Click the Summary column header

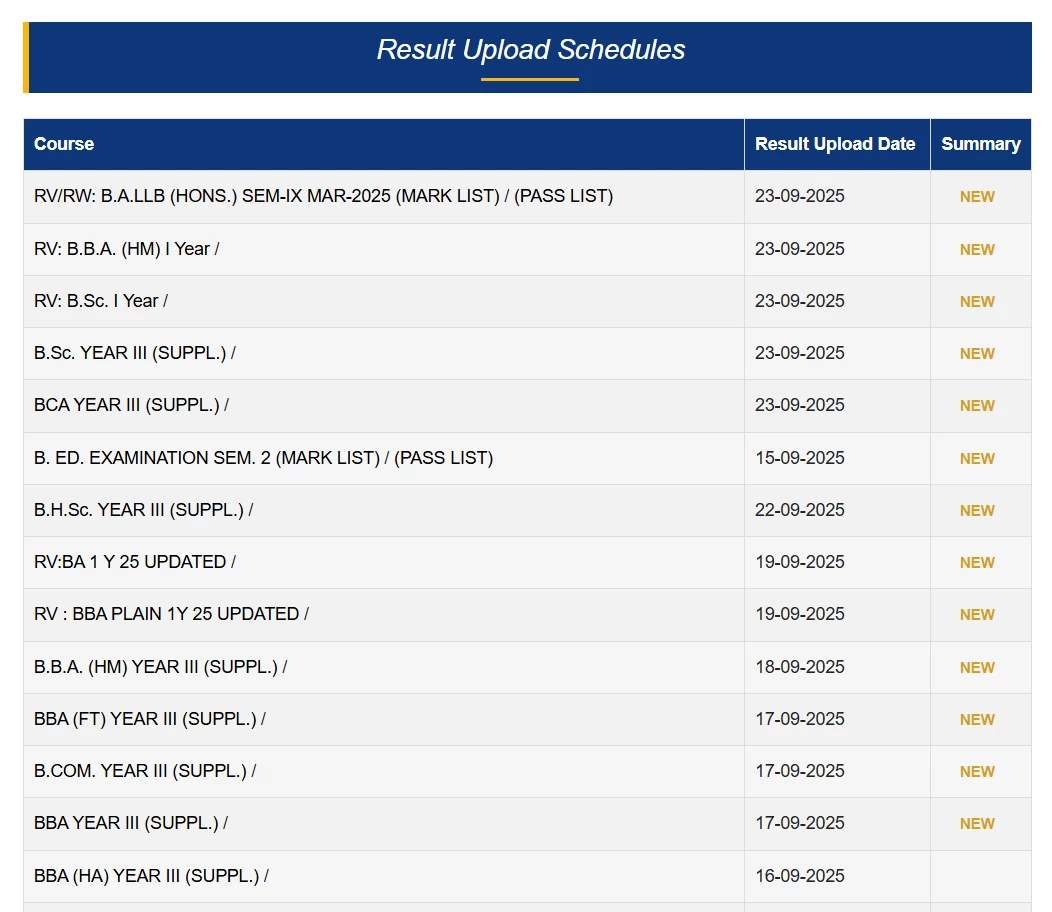click(980, 144)
